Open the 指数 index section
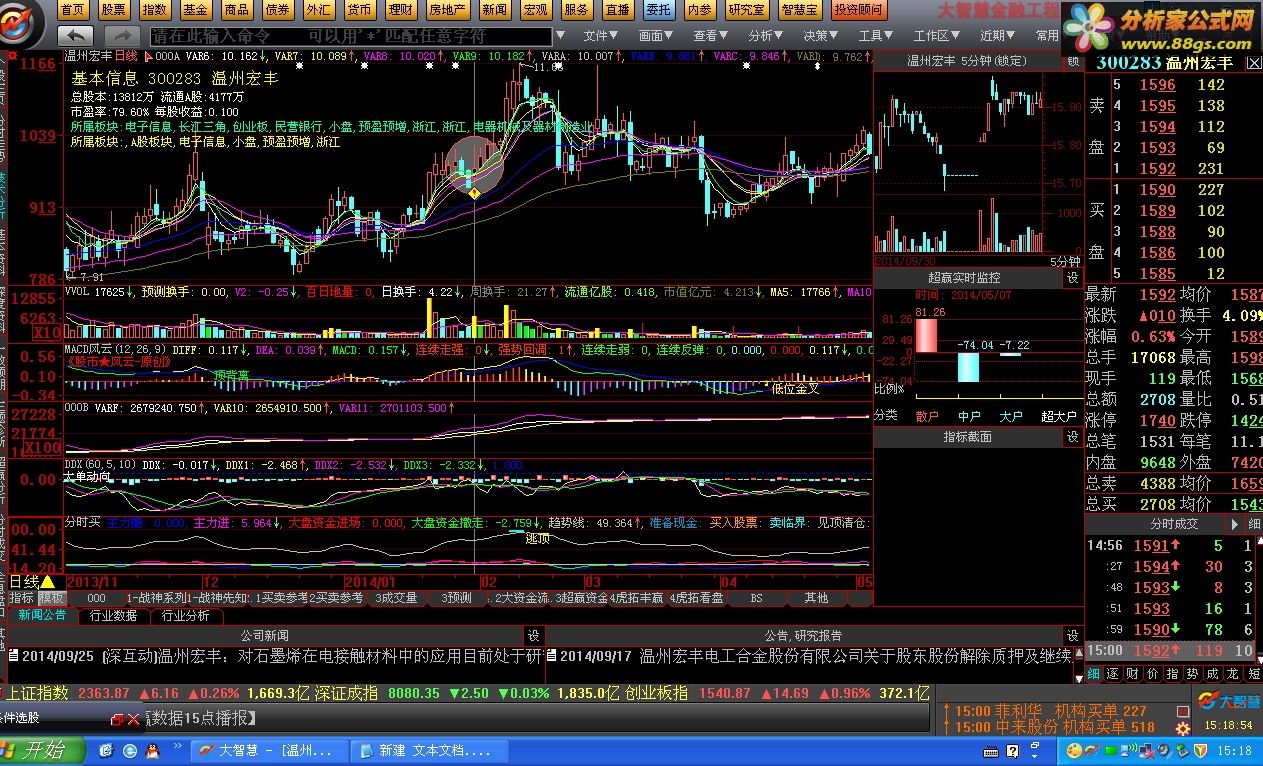 coord(154,10)
